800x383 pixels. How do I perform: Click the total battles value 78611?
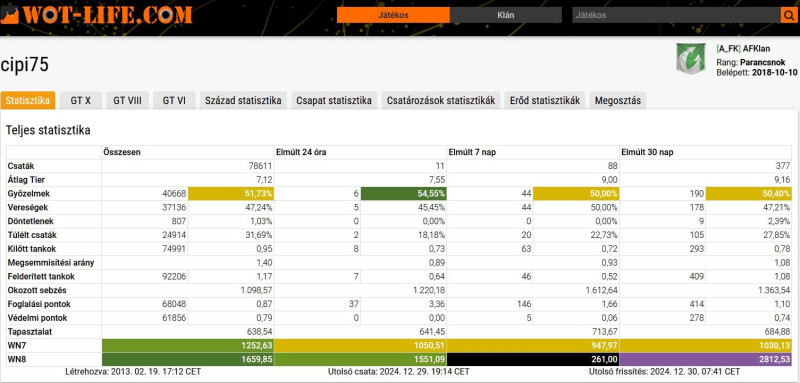click(260, 166)
